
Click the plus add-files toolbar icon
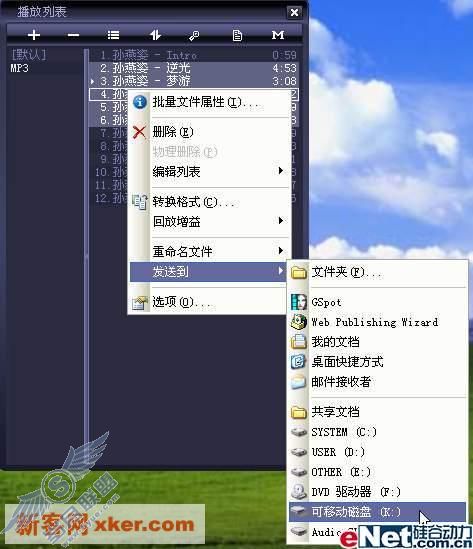click(x=34, y=35)
